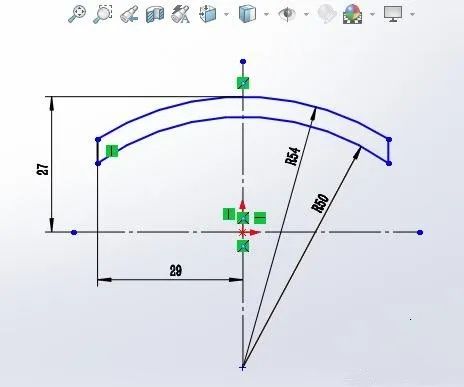464x387 pixels.
Task: Select the arc center point at bottom
Action: point(243,368)
